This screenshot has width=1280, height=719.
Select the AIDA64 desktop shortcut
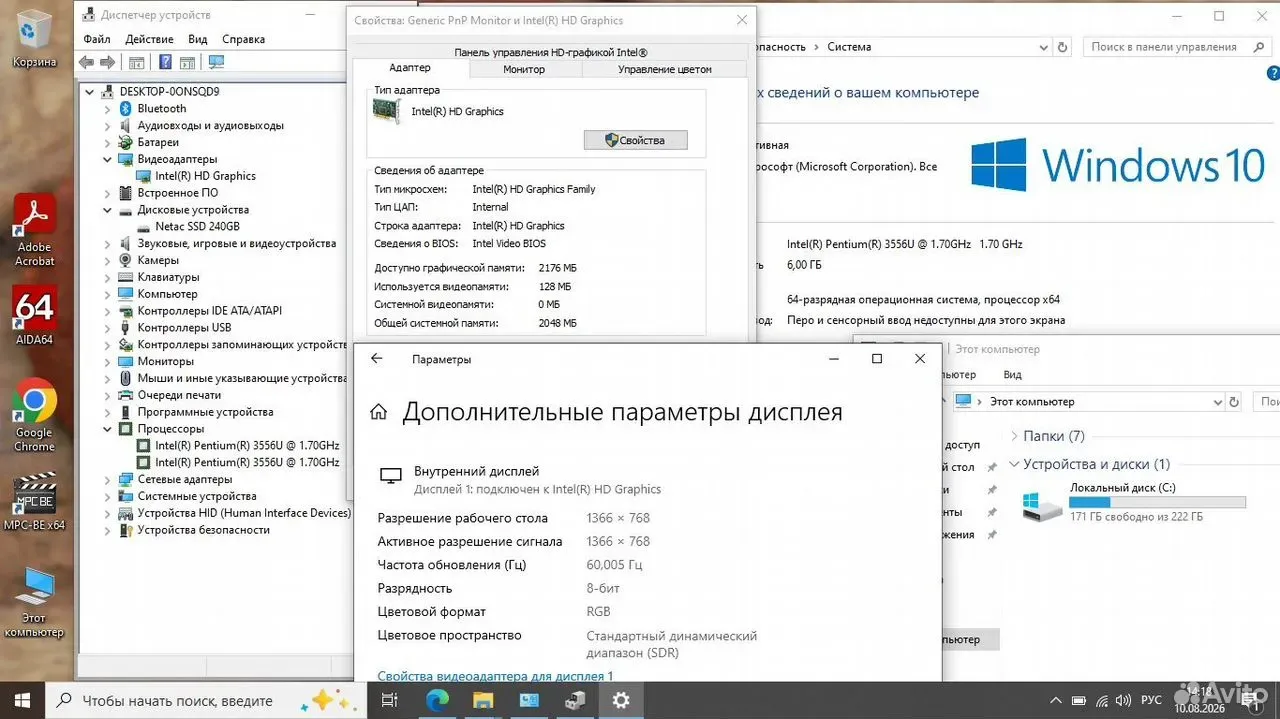click(x=35, y=316)
